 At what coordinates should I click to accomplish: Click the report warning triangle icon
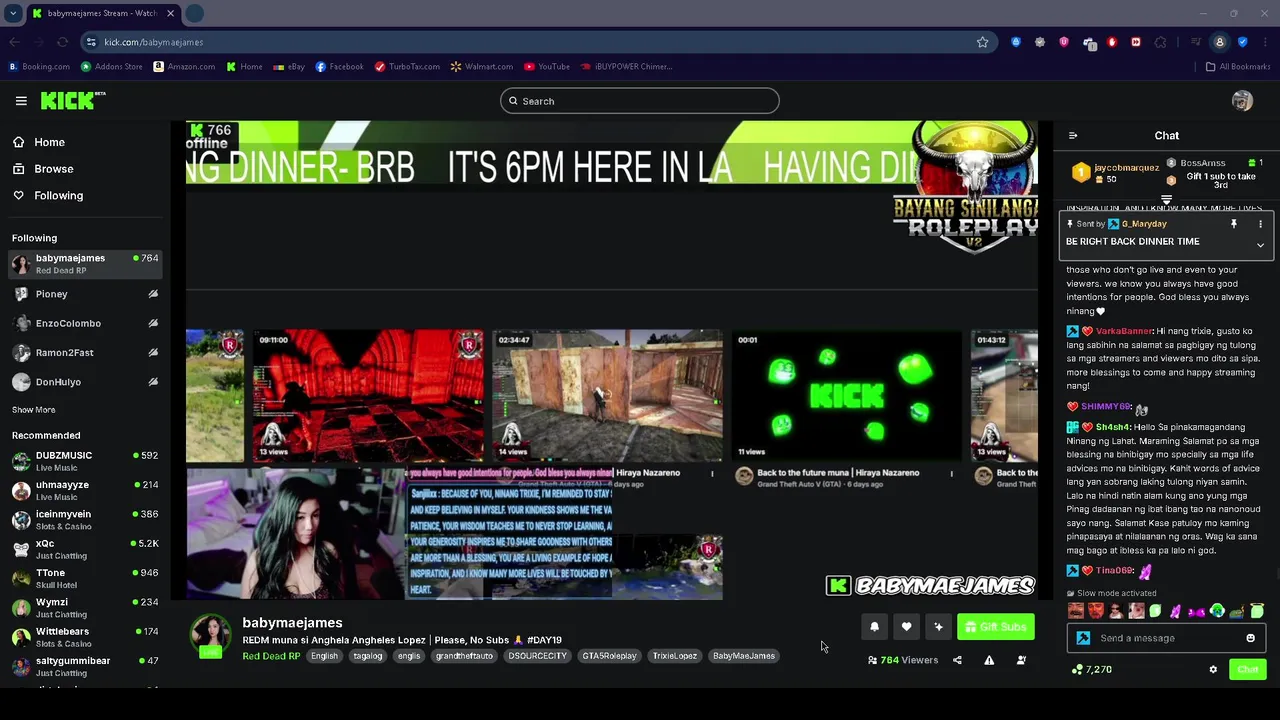pos(989,660)
